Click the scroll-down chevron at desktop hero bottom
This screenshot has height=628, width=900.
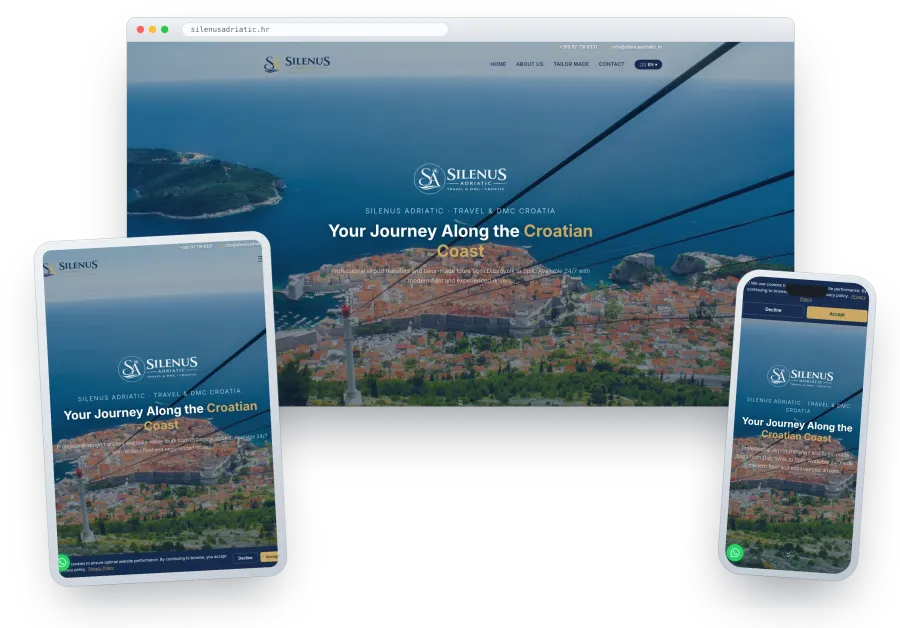[x=460, y=401]
